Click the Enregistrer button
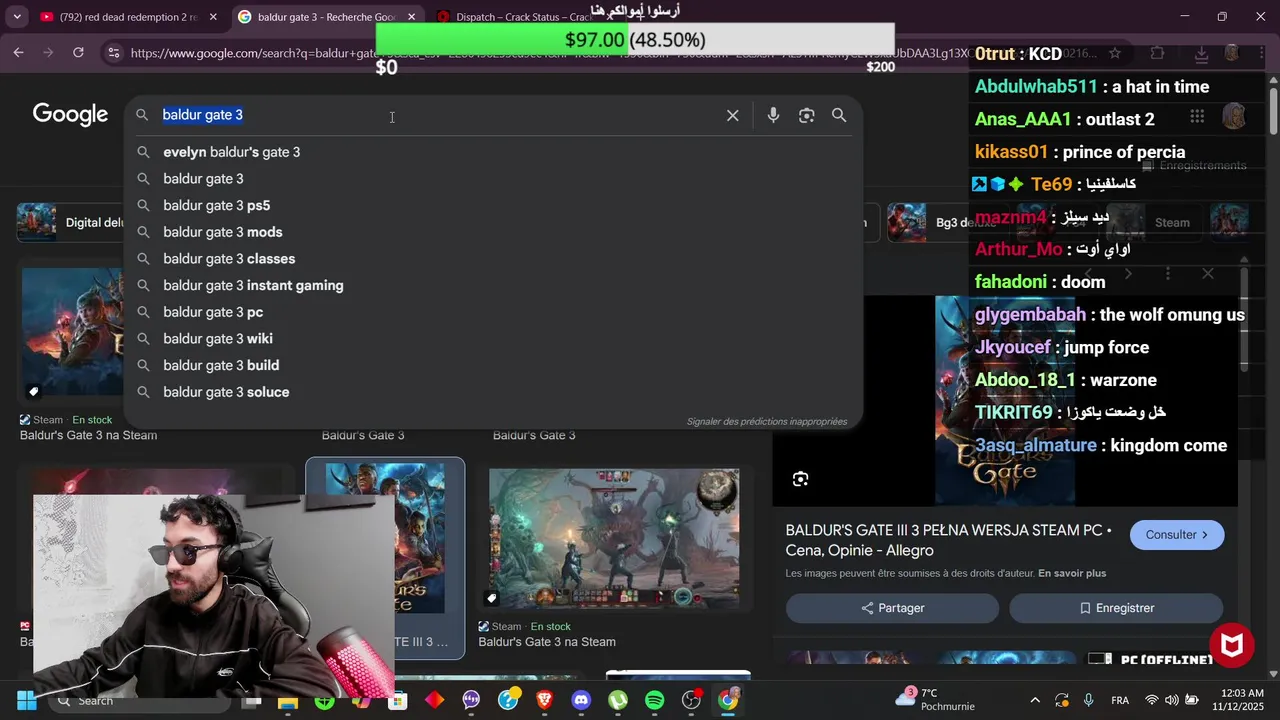 click(1116, 608)
